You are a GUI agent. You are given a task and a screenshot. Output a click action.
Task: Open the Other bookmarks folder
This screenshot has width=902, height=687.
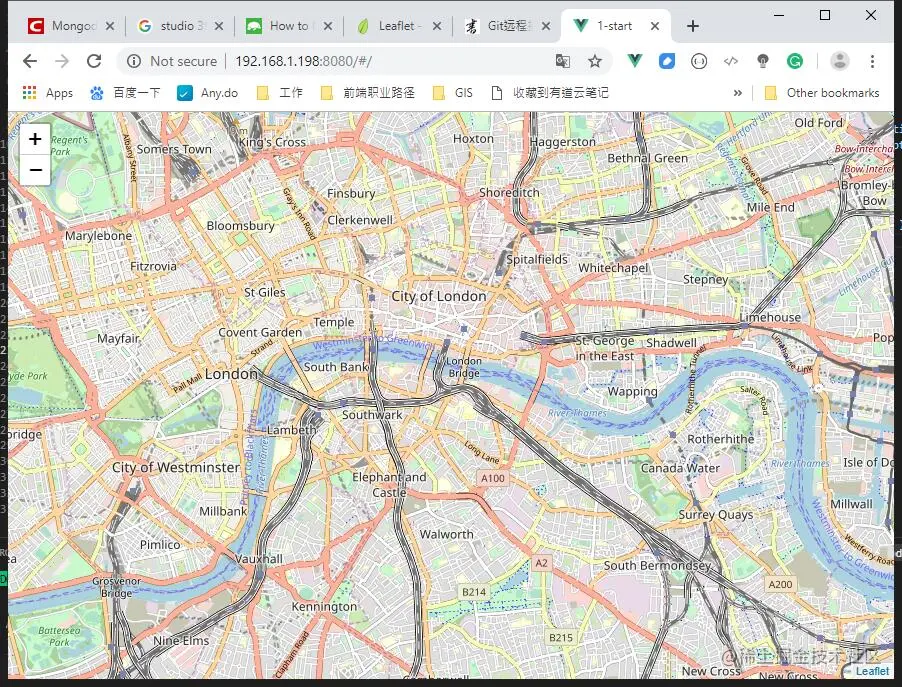[822, 93]
